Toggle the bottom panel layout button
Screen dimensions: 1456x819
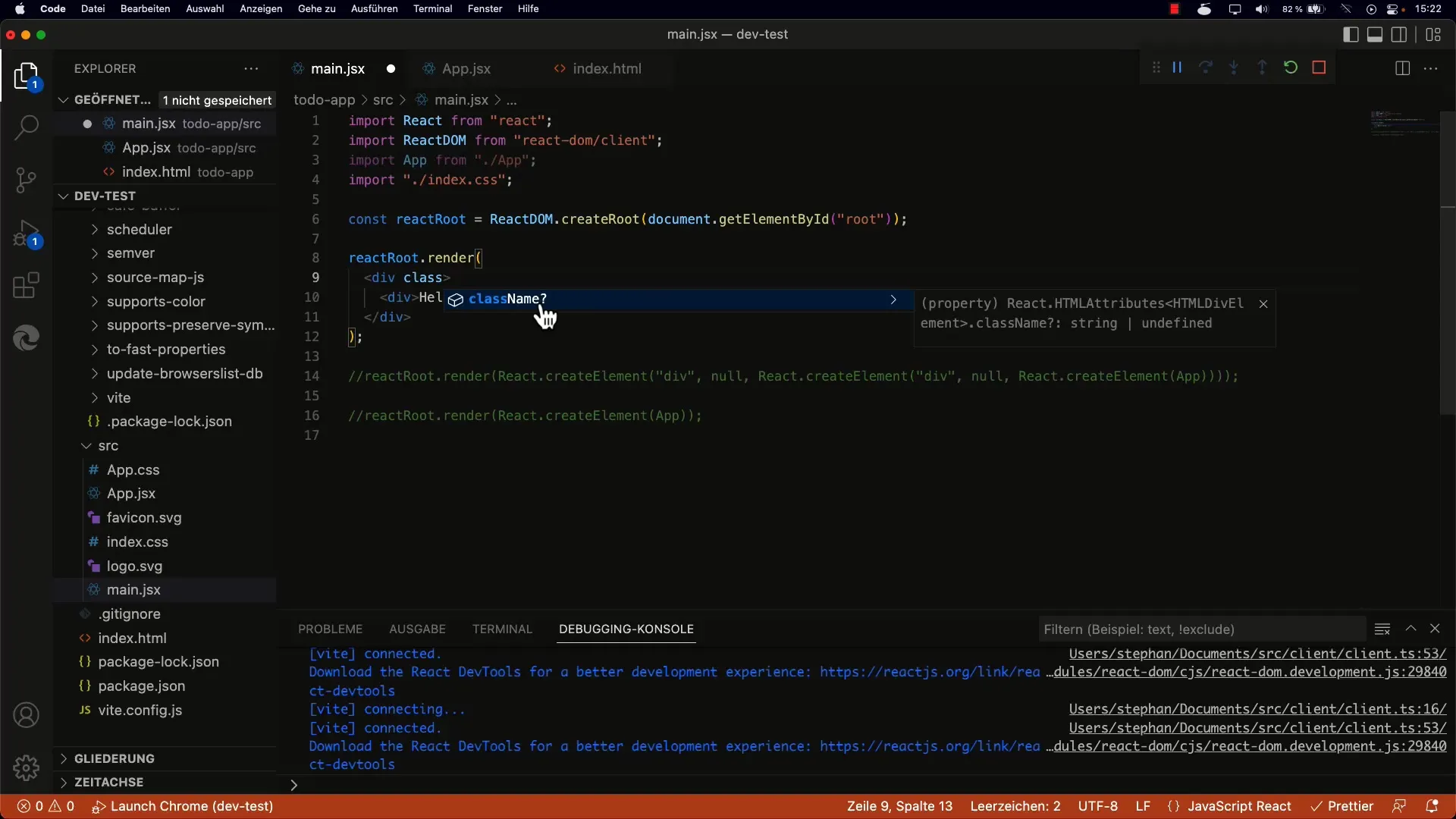point(1375,34)
